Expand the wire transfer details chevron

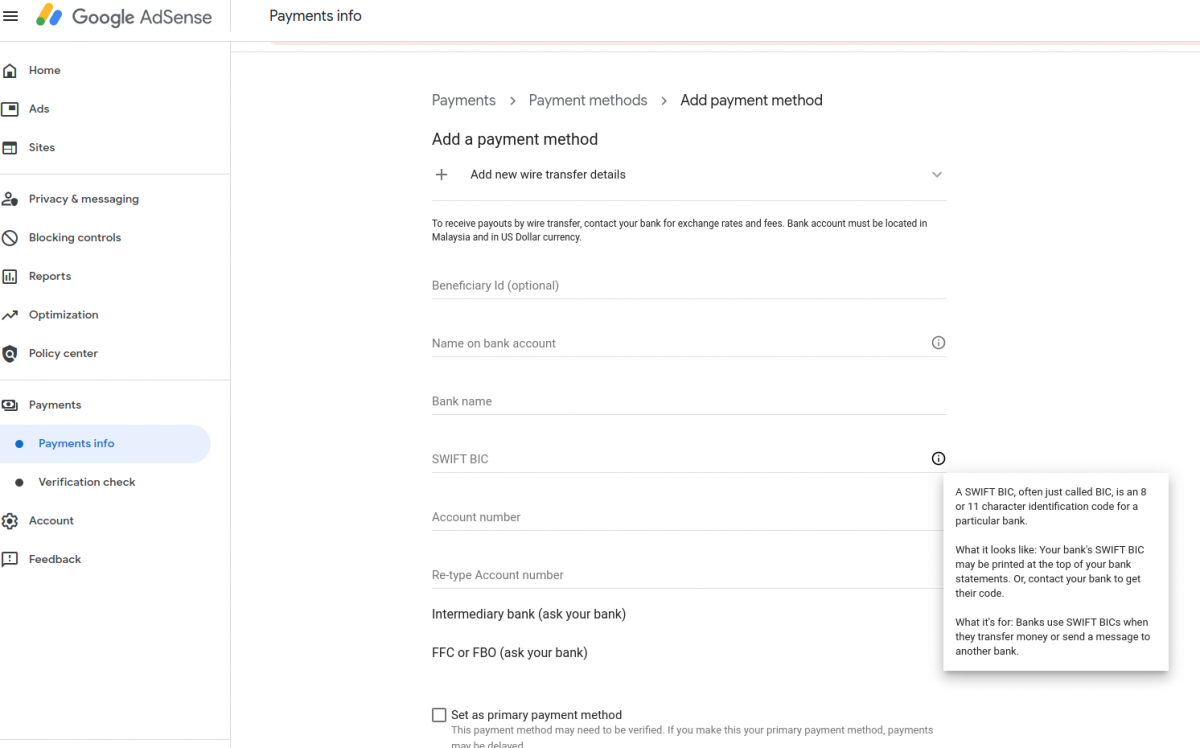pos(937,175)
